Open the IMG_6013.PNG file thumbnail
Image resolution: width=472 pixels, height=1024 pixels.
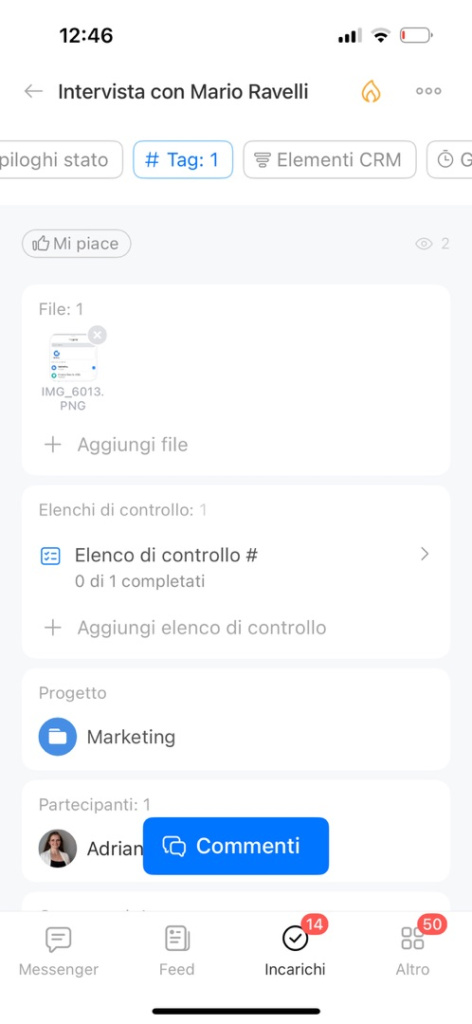[73, 358]
